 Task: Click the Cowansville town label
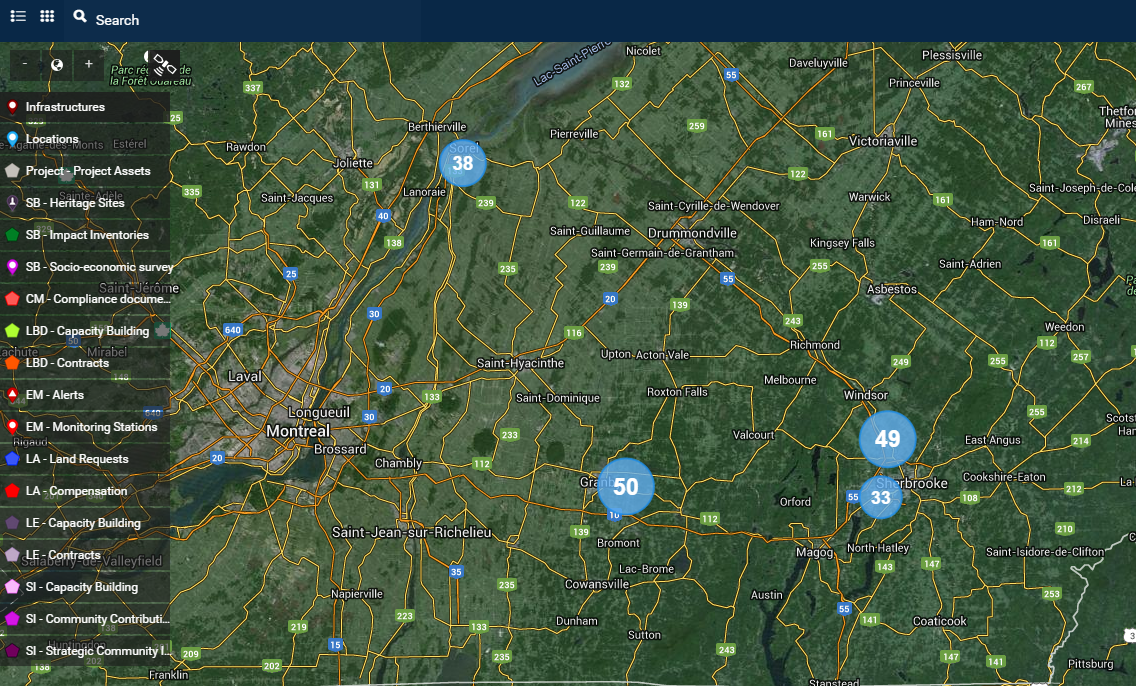(x=597, y=584)
